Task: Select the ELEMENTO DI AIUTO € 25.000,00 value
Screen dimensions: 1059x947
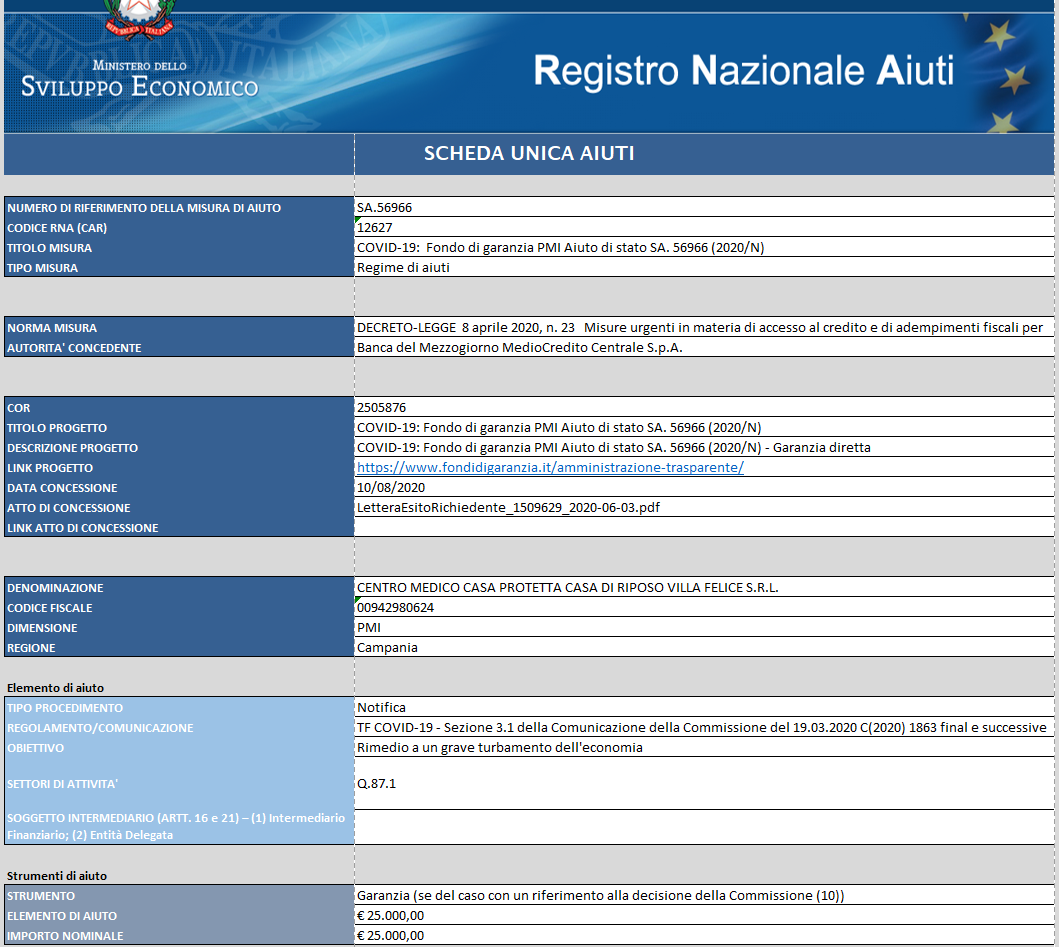Action: (704, 916)
